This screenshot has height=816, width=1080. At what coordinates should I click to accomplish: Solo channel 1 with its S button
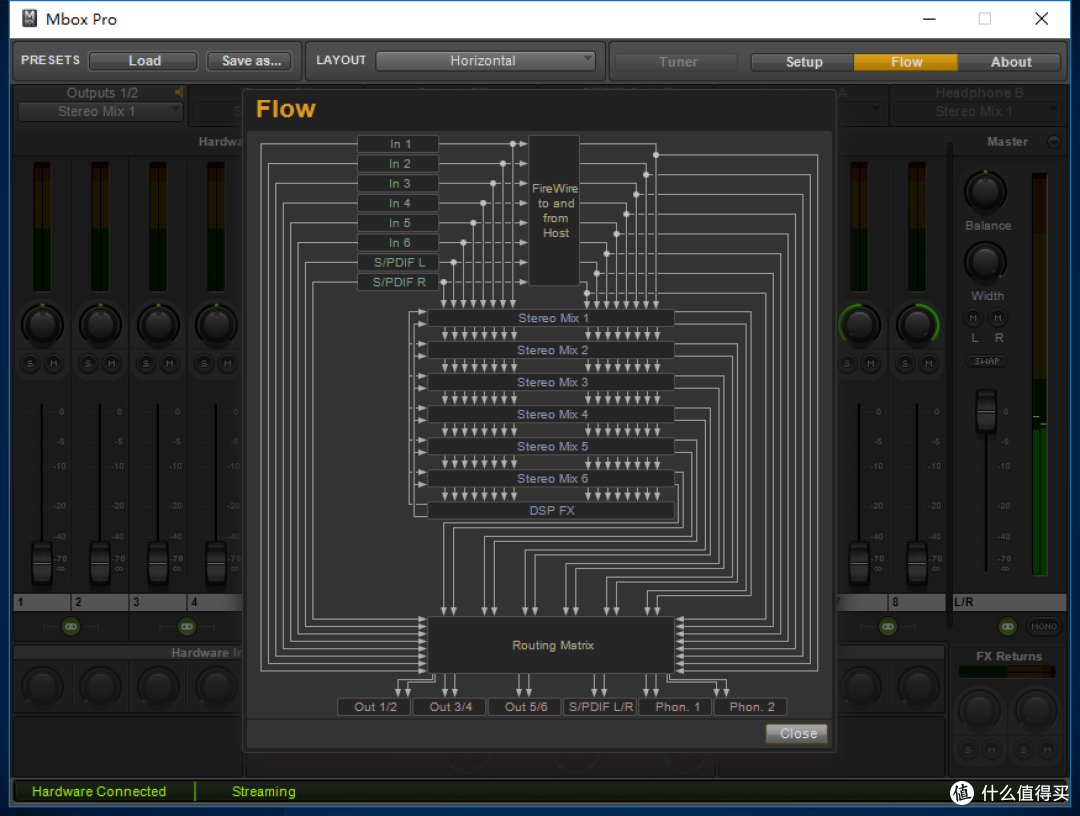click(30, 364)
